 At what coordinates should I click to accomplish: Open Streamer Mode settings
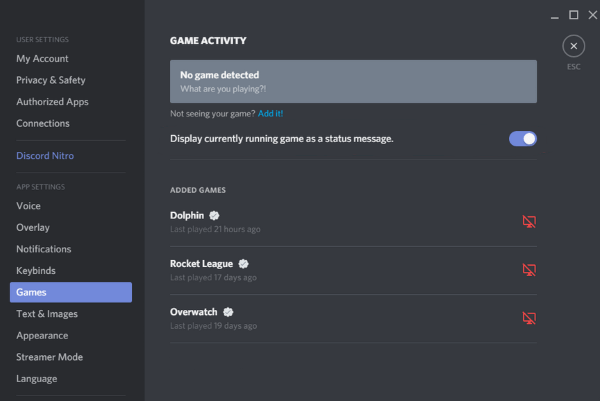coord(50,357)
